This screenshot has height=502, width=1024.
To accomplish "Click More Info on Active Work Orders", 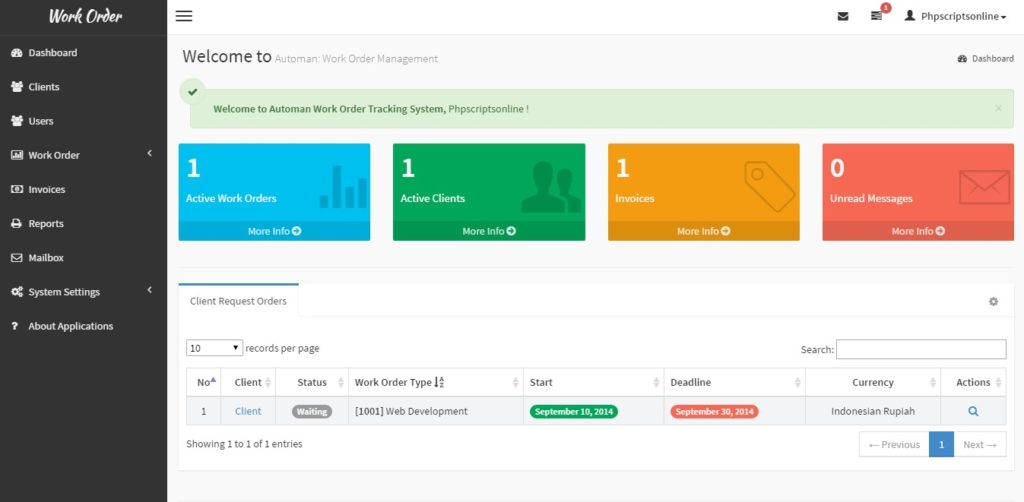I will coord(274,231).
